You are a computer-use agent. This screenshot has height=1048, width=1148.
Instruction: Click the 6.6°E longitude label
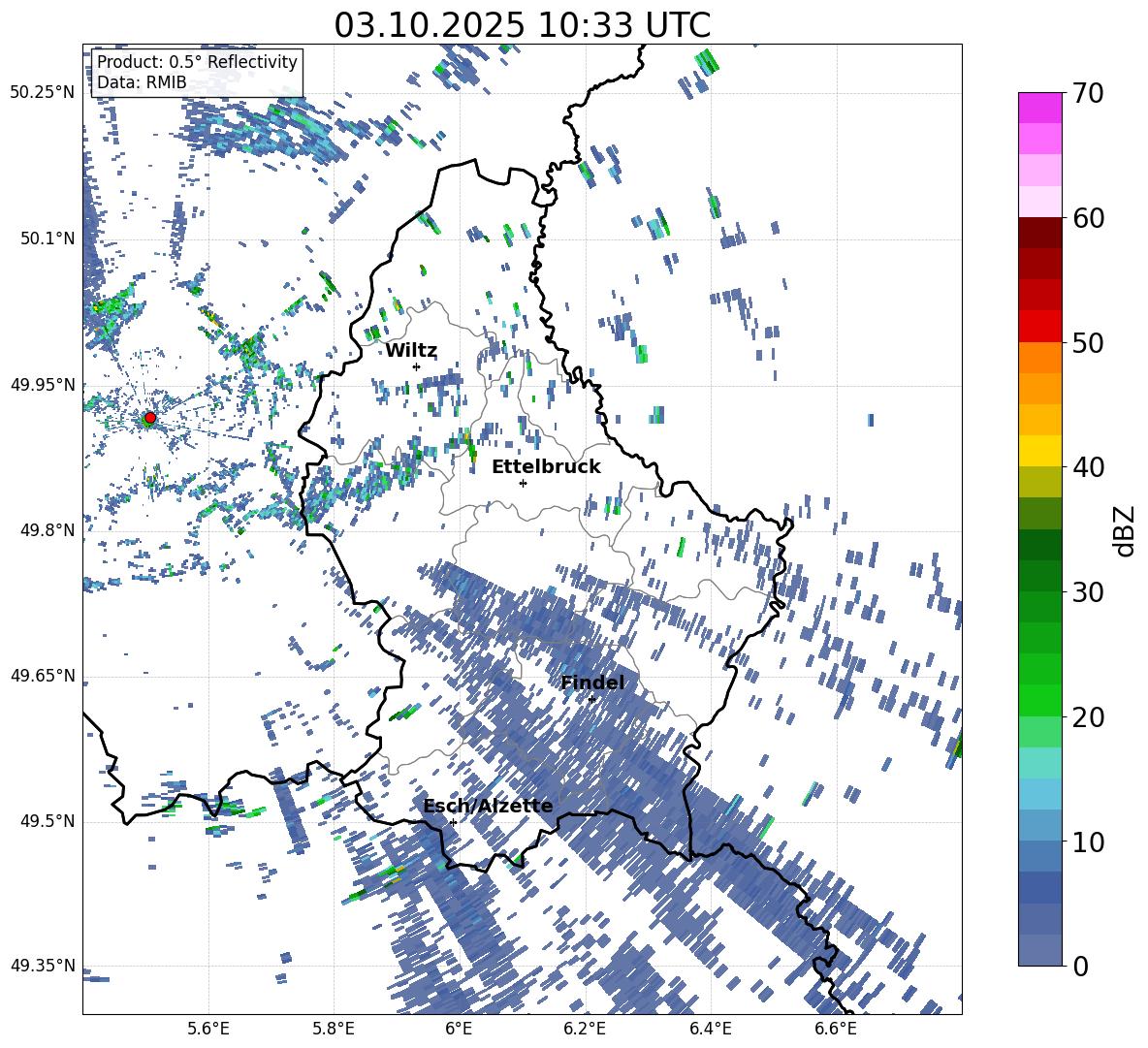pyautogui.click(x=836, y=1029)
